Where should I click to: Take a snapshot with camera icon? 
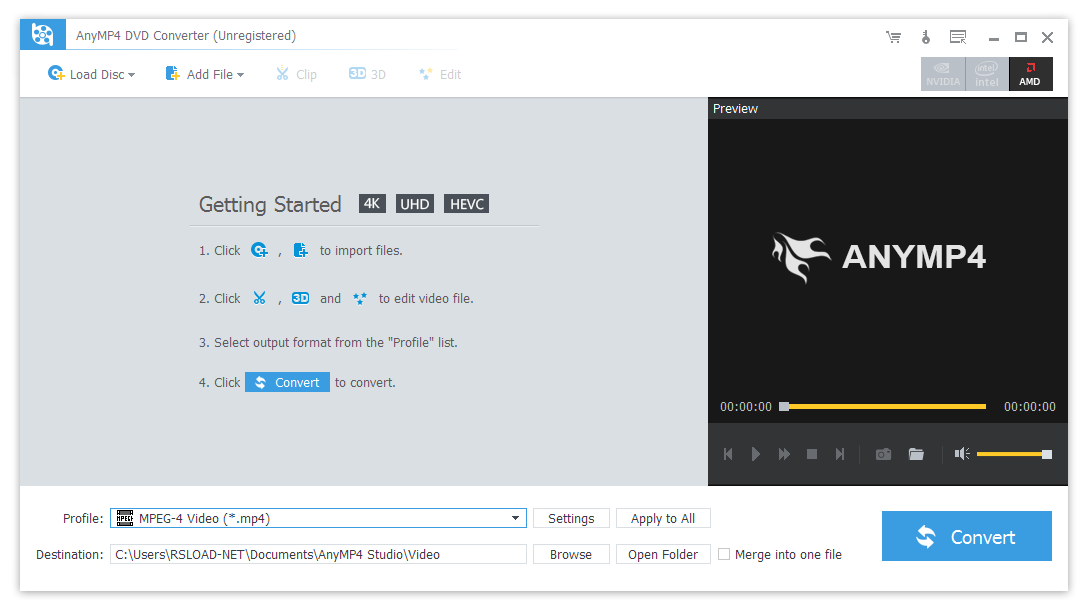pyautogui.click(x=883, y=454)
